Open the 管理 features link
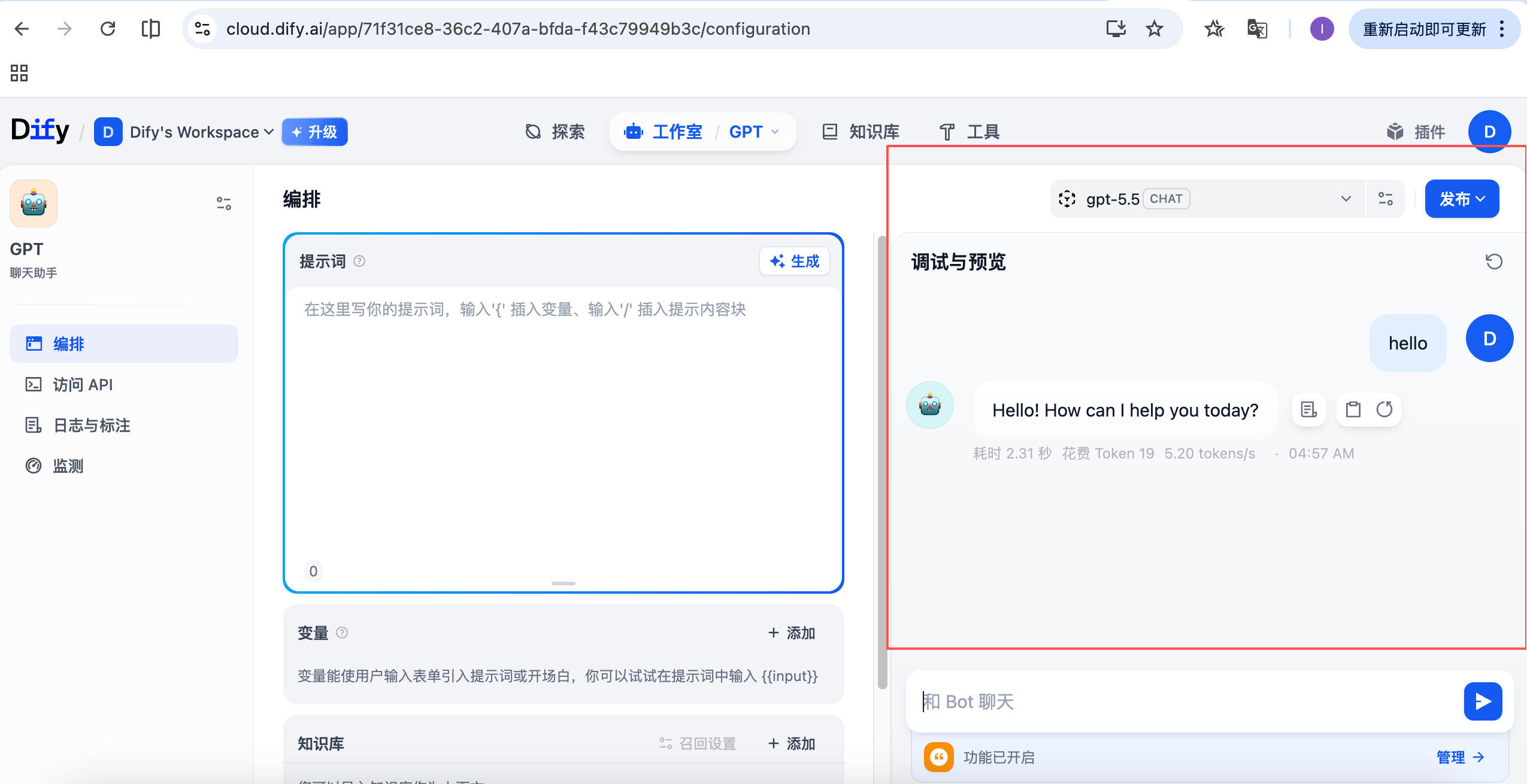 click(x=1460, y=757)
